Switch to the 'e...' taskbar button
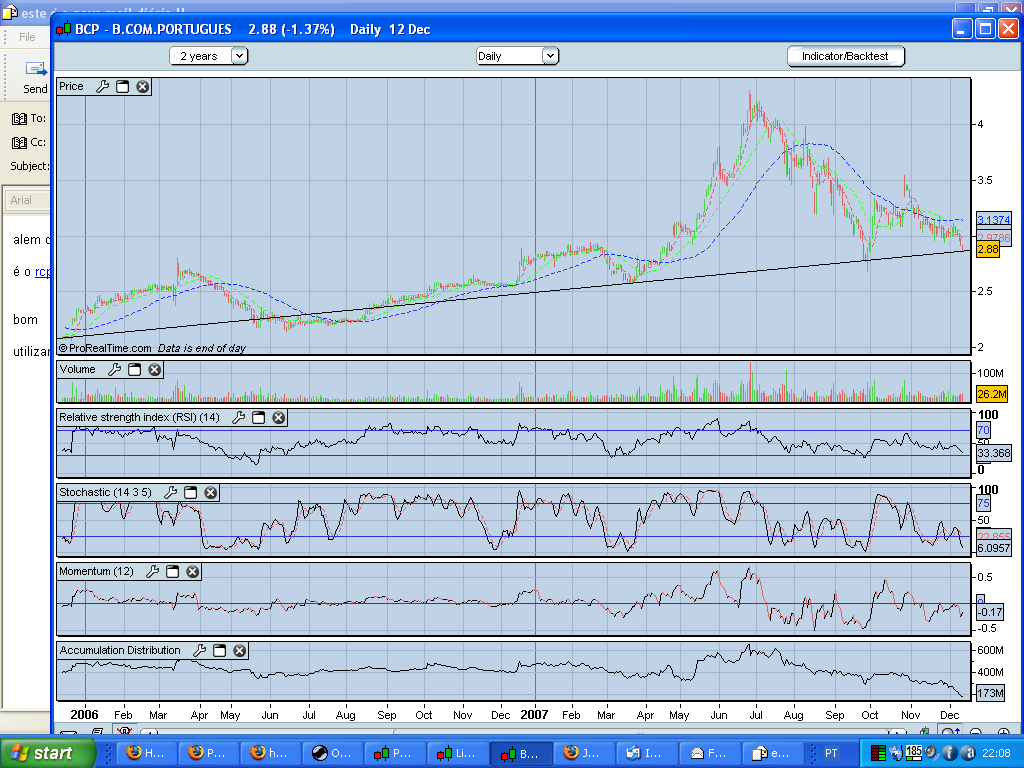 pos(771,753)
